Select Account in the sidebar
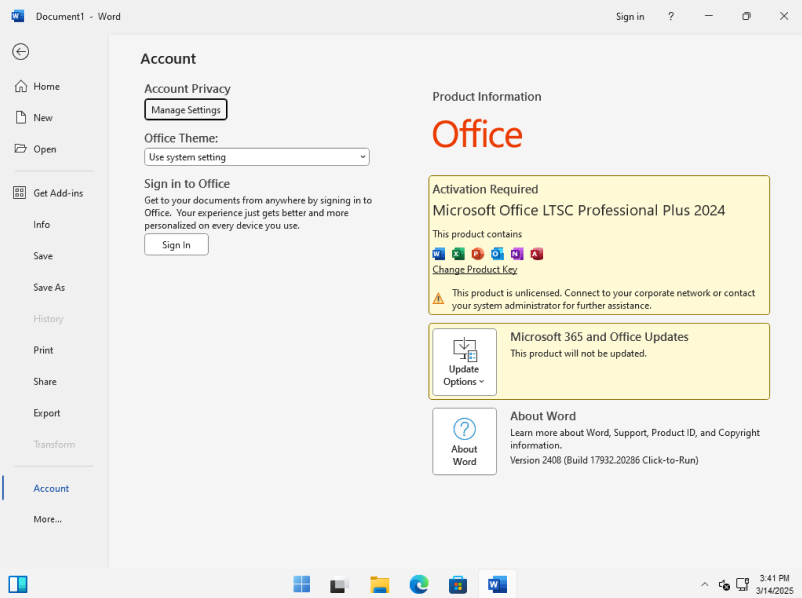This screenshot has height=598, width=802. (51, 489)
